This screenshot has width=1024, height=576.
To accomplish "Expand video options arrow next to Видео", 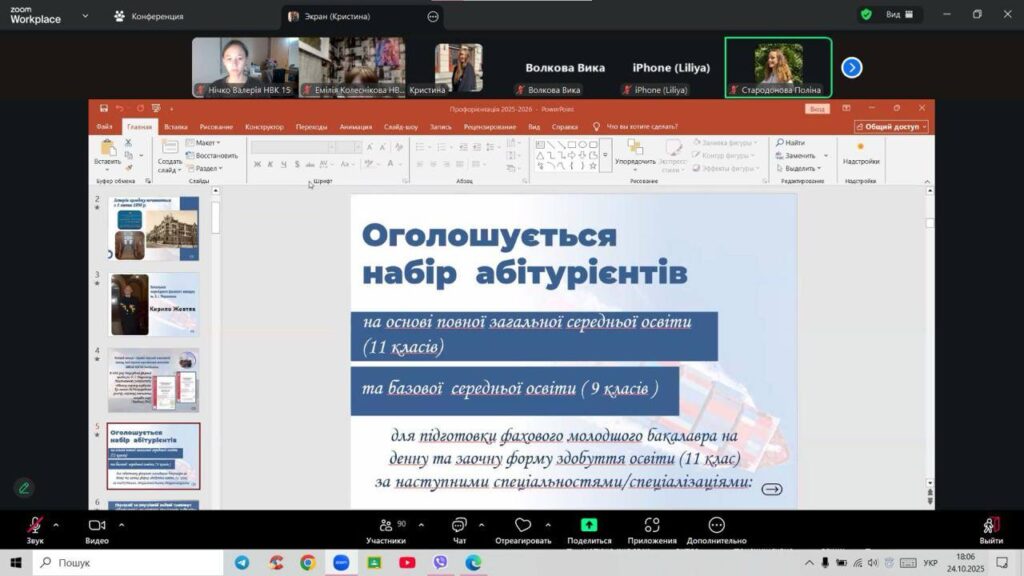I will coord(119,524).
